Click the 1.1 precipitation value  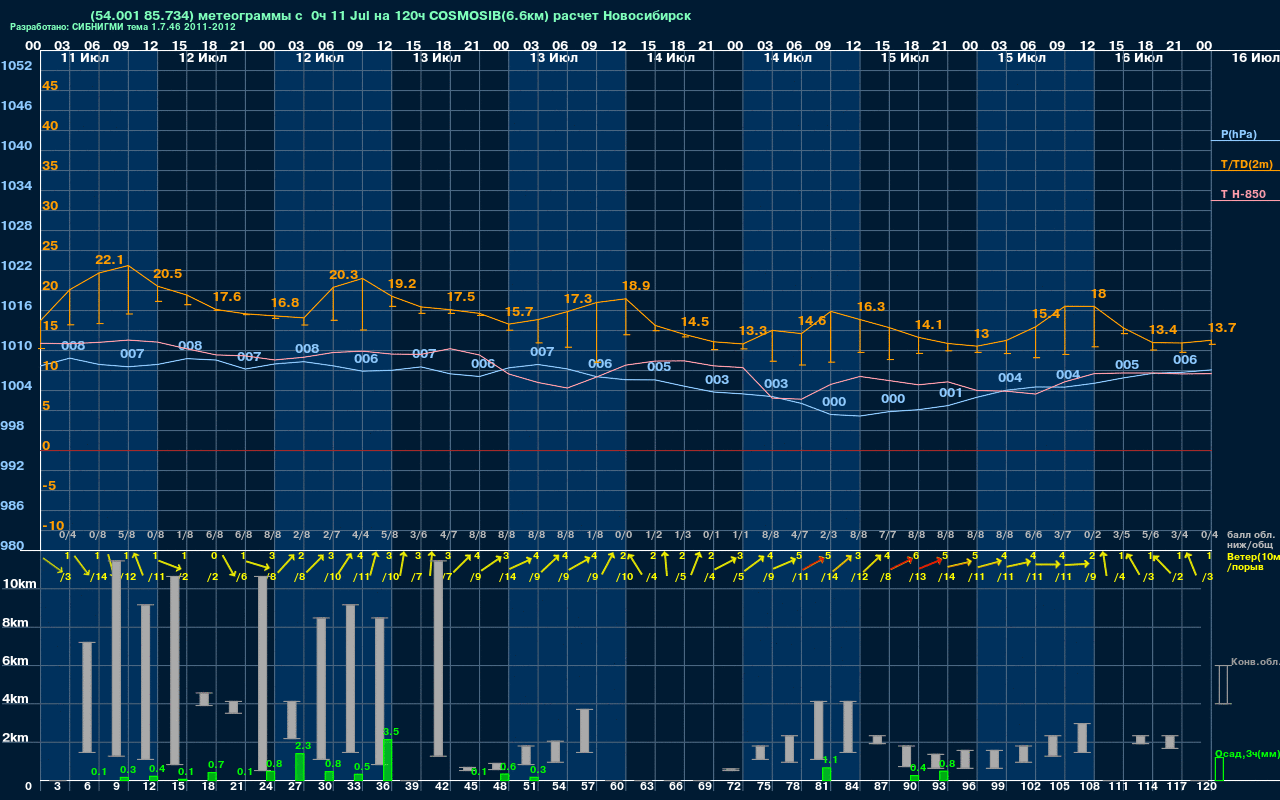click(x=829, y=760)
